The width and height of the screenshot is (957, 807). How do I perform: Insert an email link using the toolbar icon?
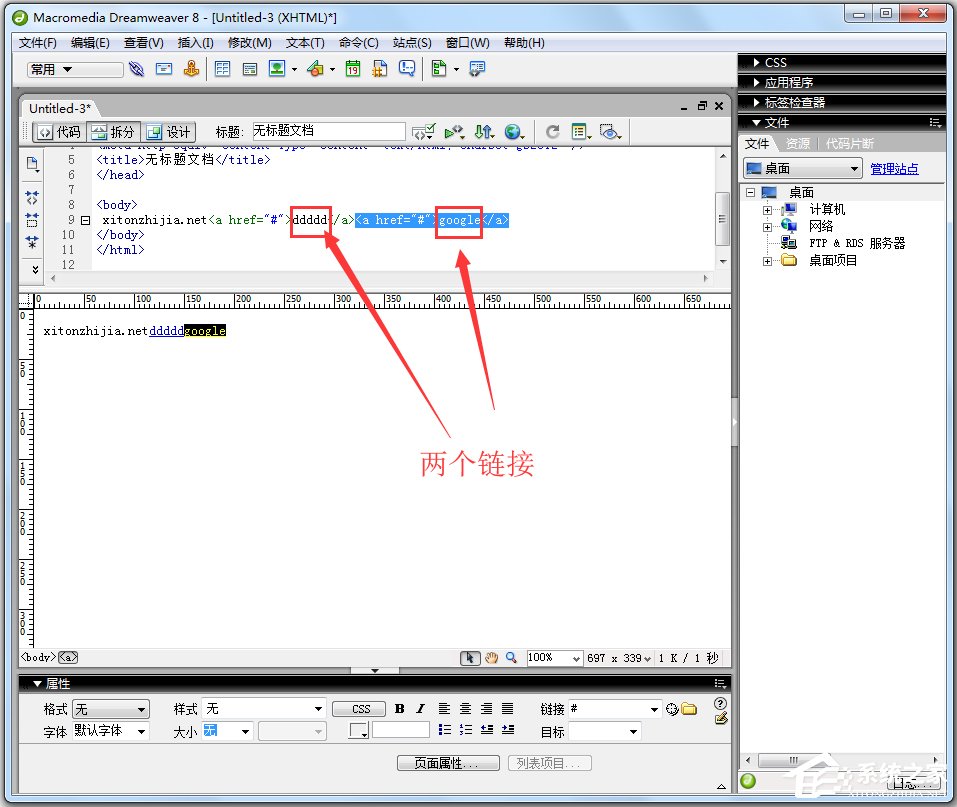(x=164, y=68)
